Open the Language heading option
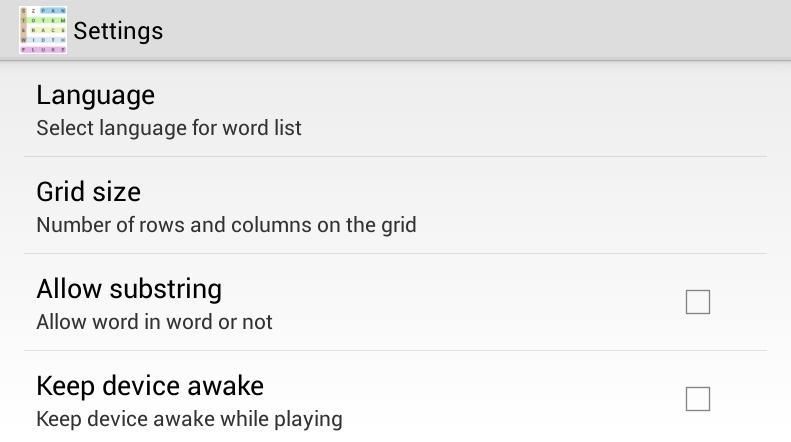 (95, 95)
